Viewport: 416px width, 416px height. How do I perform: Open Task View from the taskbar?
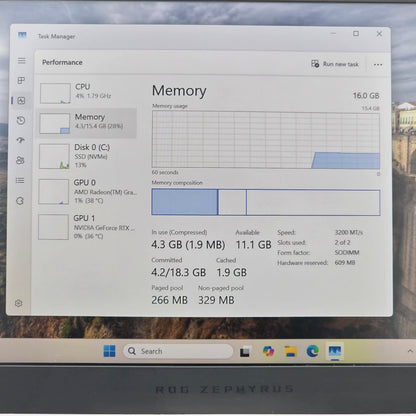[x=245, y=352]
